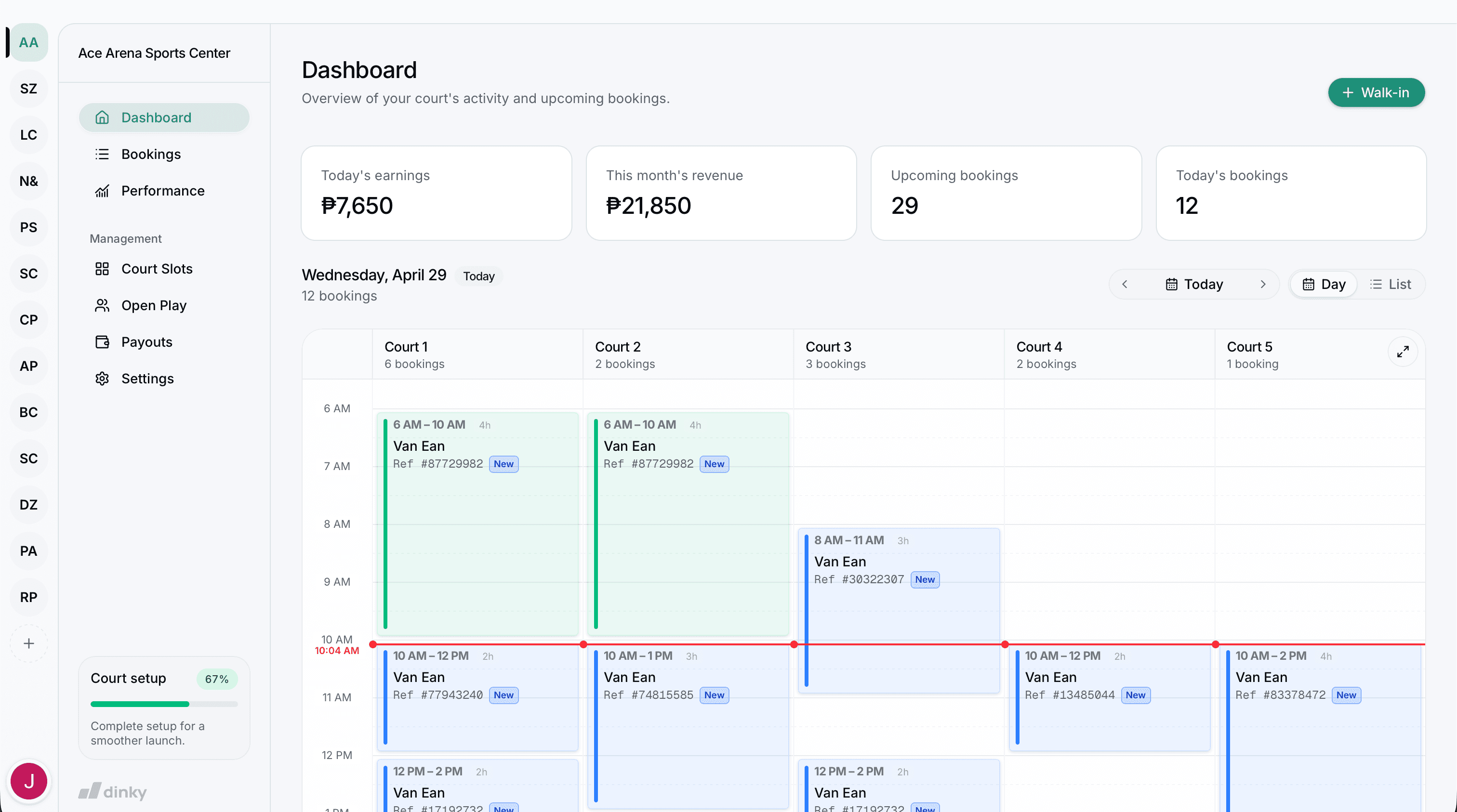This screenshot has width=1457, height=812.
Task: Switch schedule to List view
Action: [1390, 285]
